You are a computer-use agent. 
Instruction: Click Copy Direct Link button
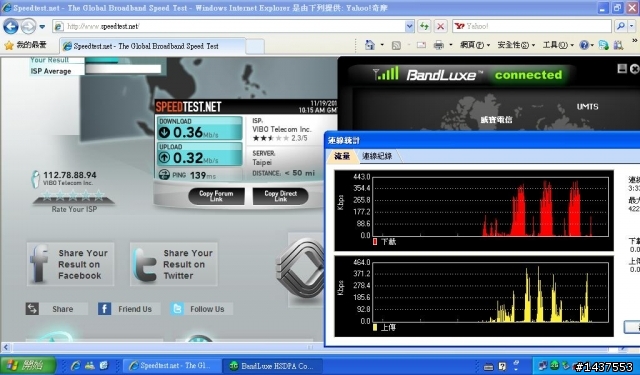click(x=280, y=196)
